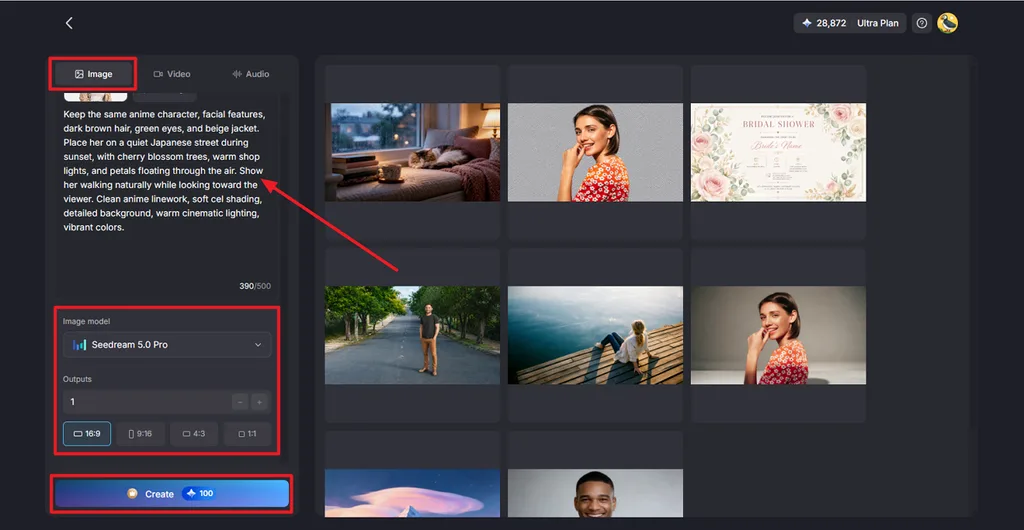Select the 1:1 aspect ratio
This screenshot has width=1024, height=530.
click(x=248, y=433)
